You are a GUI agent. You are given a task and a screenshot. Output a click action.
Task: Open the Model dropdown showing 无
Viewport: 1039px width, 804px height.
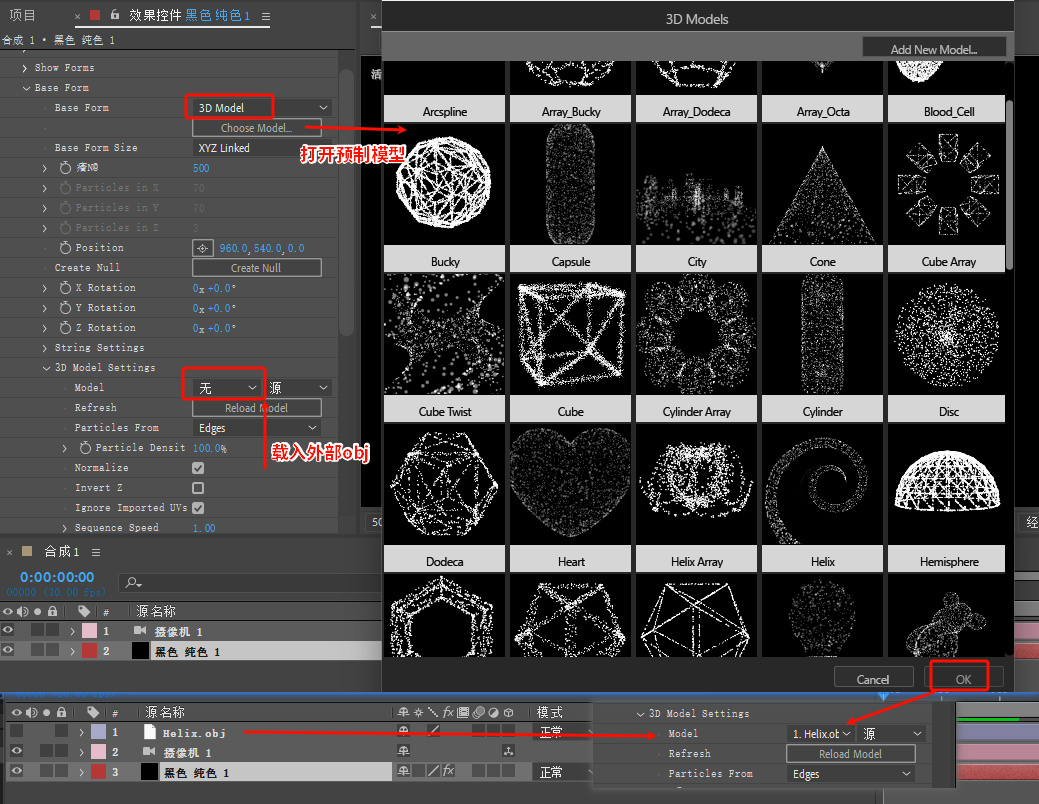click(x=227, y=388)
